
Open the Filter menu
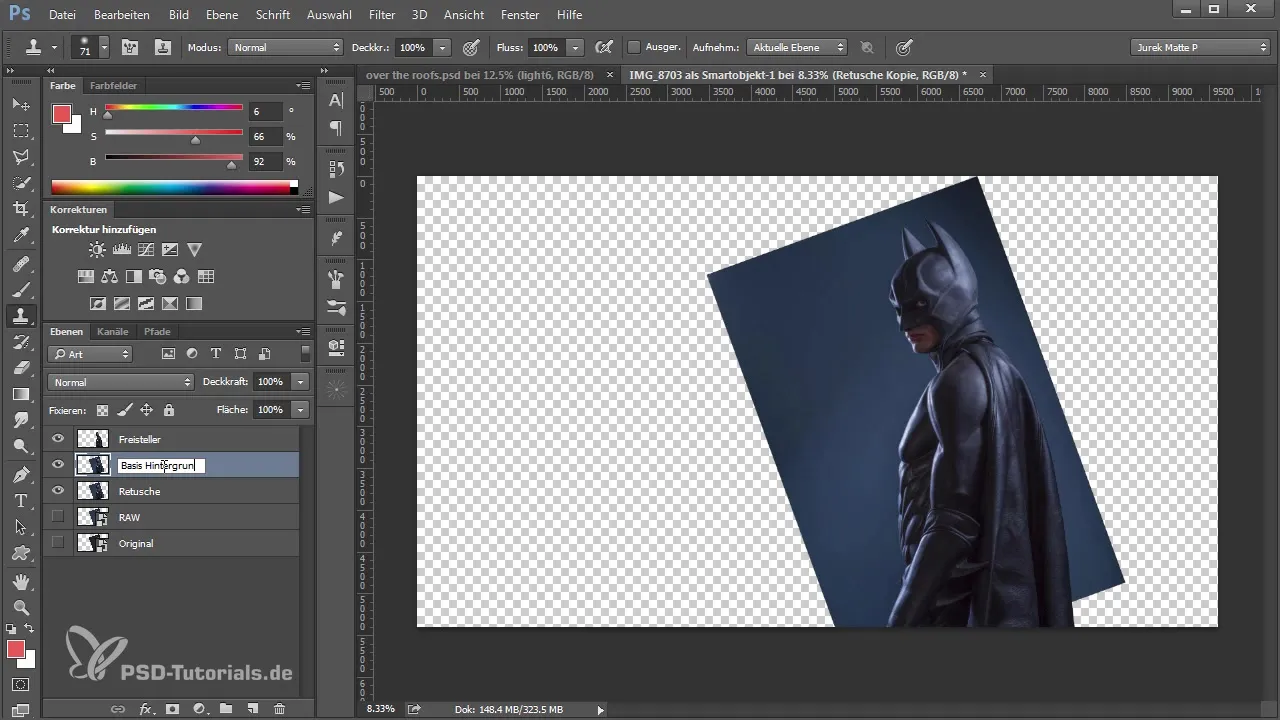[x=381, y=15]
